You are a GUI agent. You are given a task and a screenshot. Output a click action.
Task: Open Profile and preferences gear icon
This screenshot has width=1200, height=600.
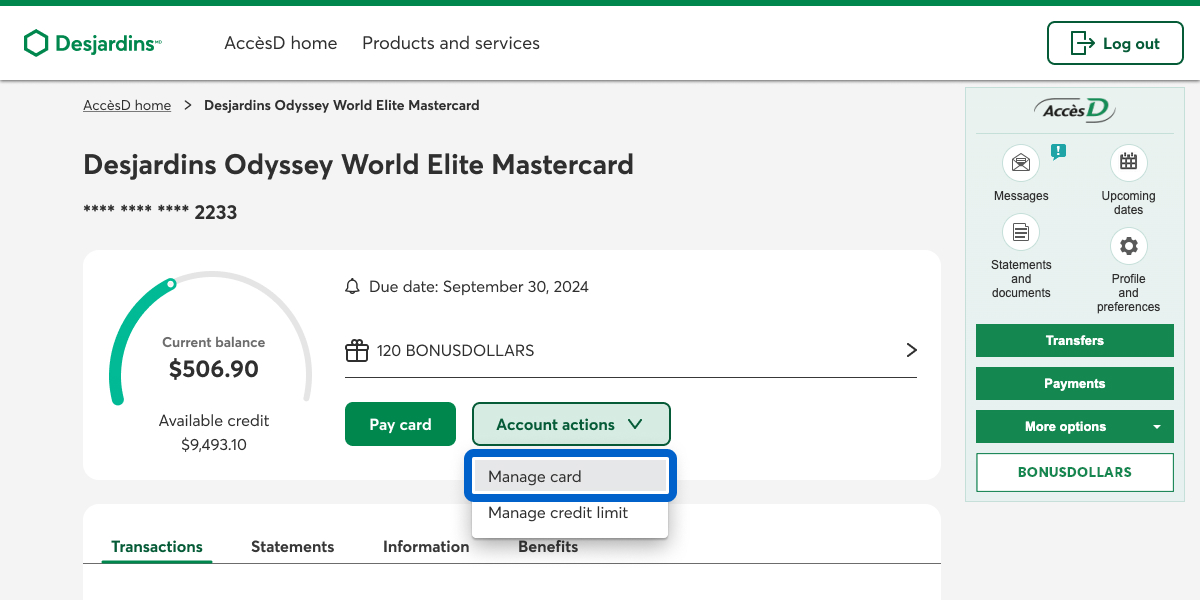coord(1128,246)
